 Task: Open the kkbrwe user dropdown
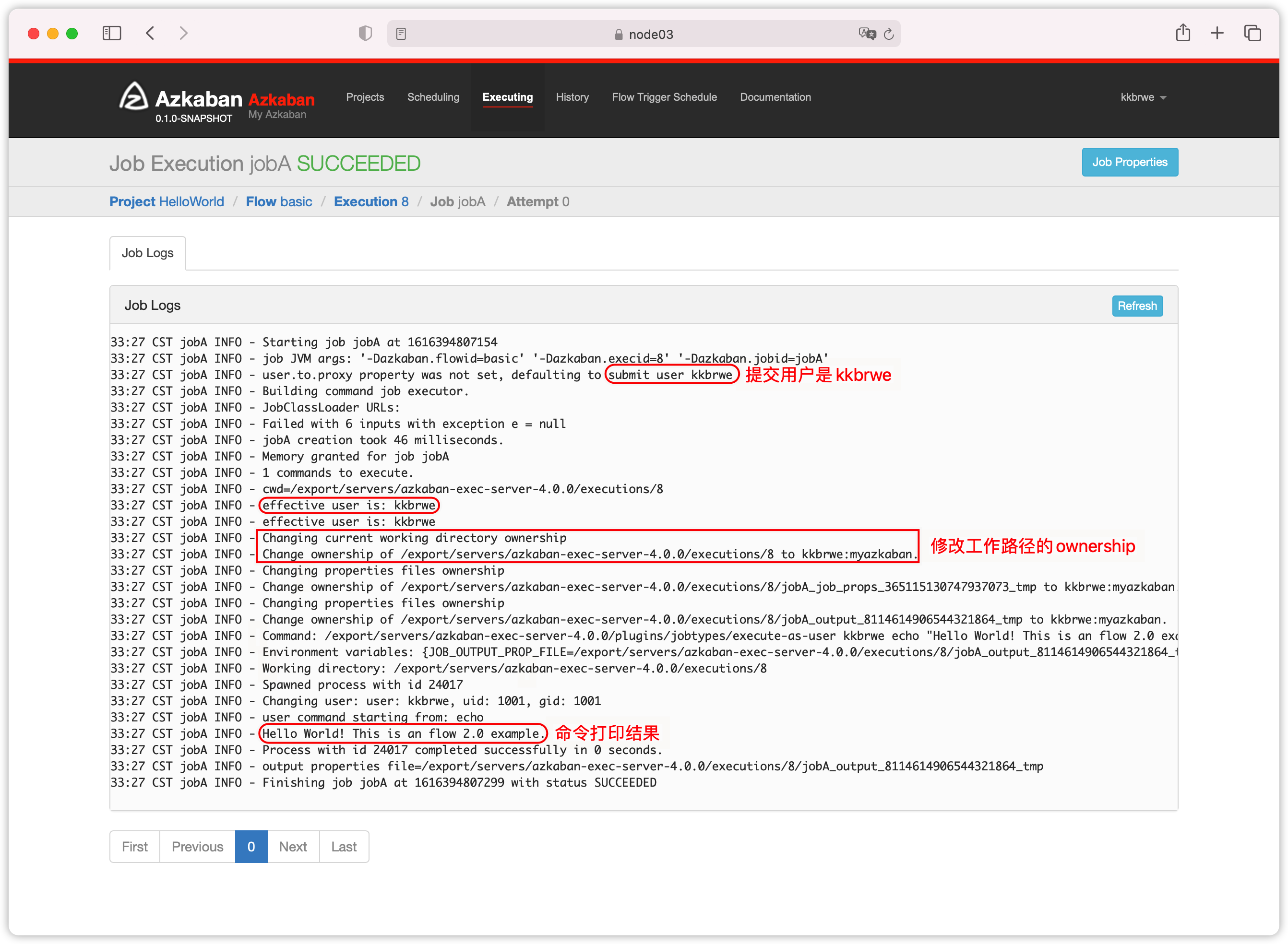(1144, 97)
